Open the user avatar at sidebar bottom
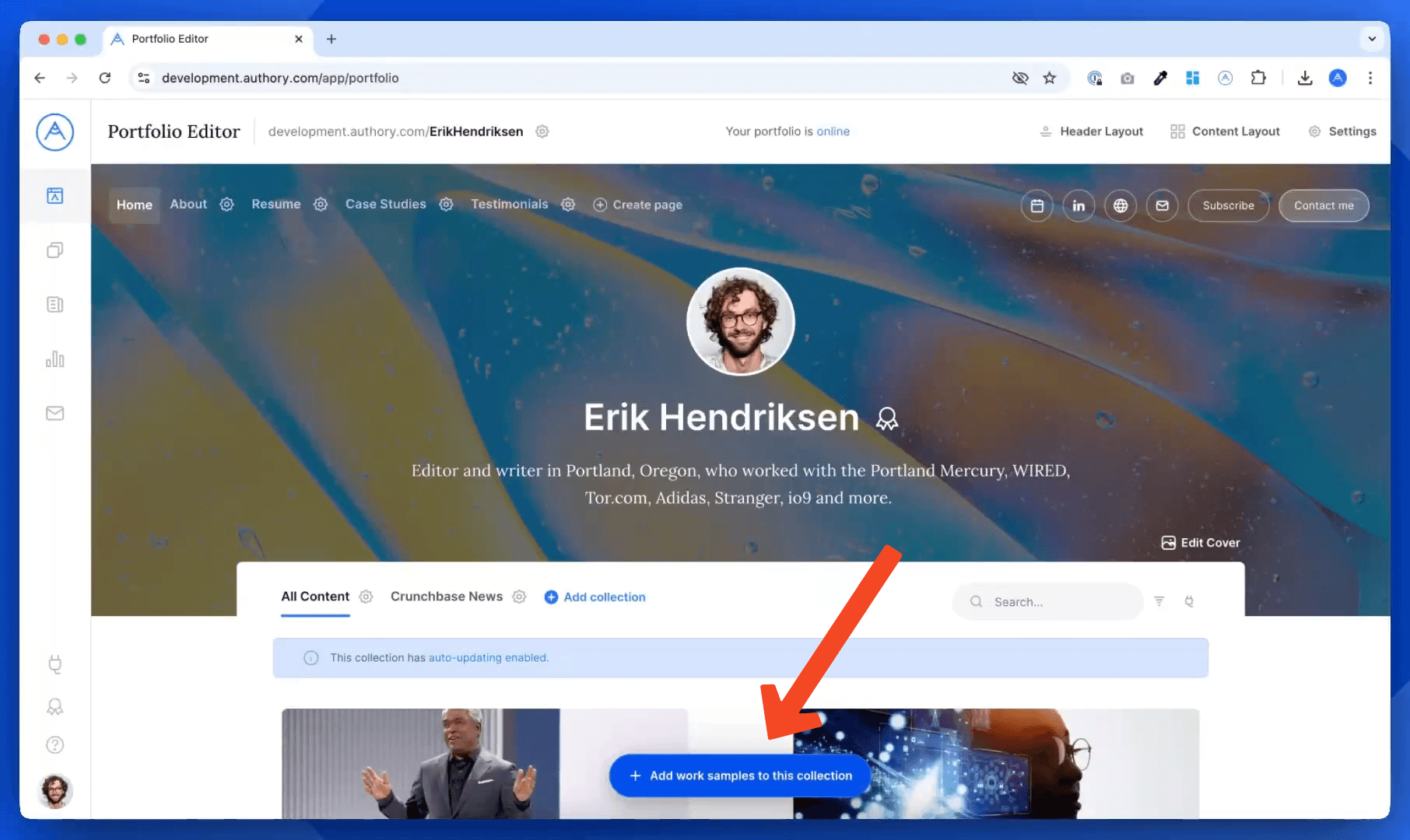 click(x=54, y=791)
